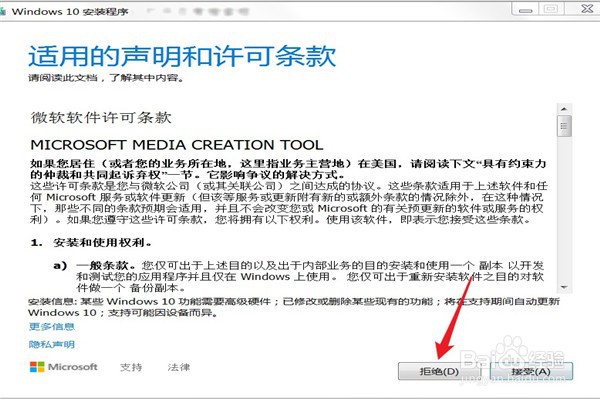The image size is (600, 400).
Task: Minimize the Windows 10 setup window
Action: point(525,9)
